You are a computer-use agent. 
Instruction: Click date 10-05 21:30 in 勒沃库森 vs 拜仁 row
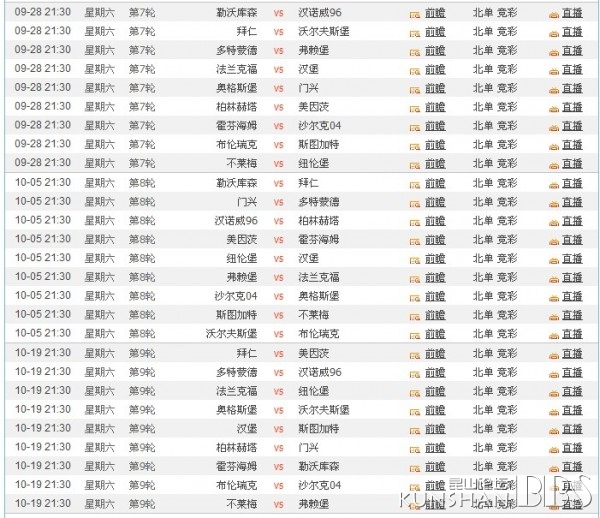pyautogui.click(x=43, y=182)
